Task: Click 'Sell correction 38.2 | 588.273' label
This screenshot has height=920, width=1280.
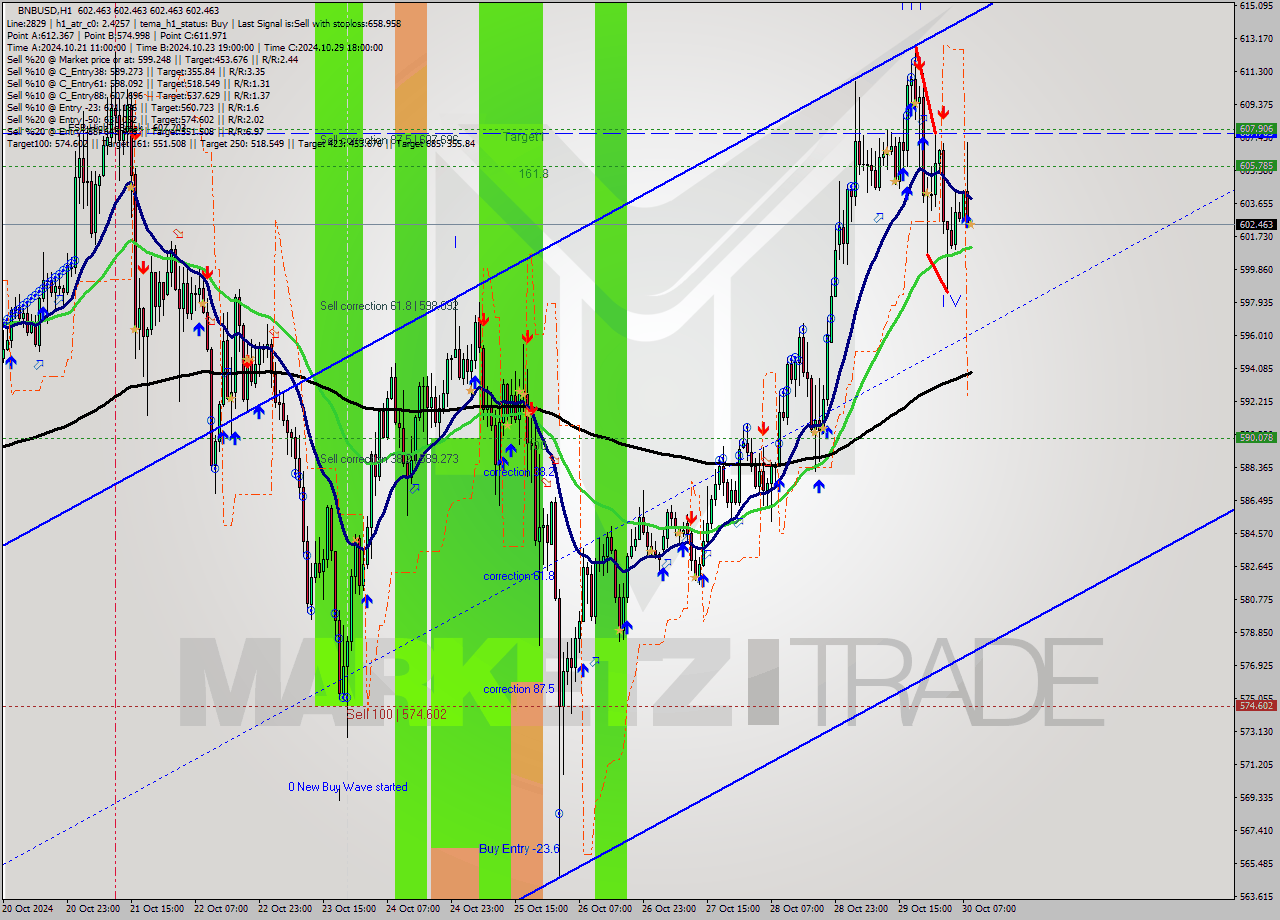Action: (x=389, y=459)
